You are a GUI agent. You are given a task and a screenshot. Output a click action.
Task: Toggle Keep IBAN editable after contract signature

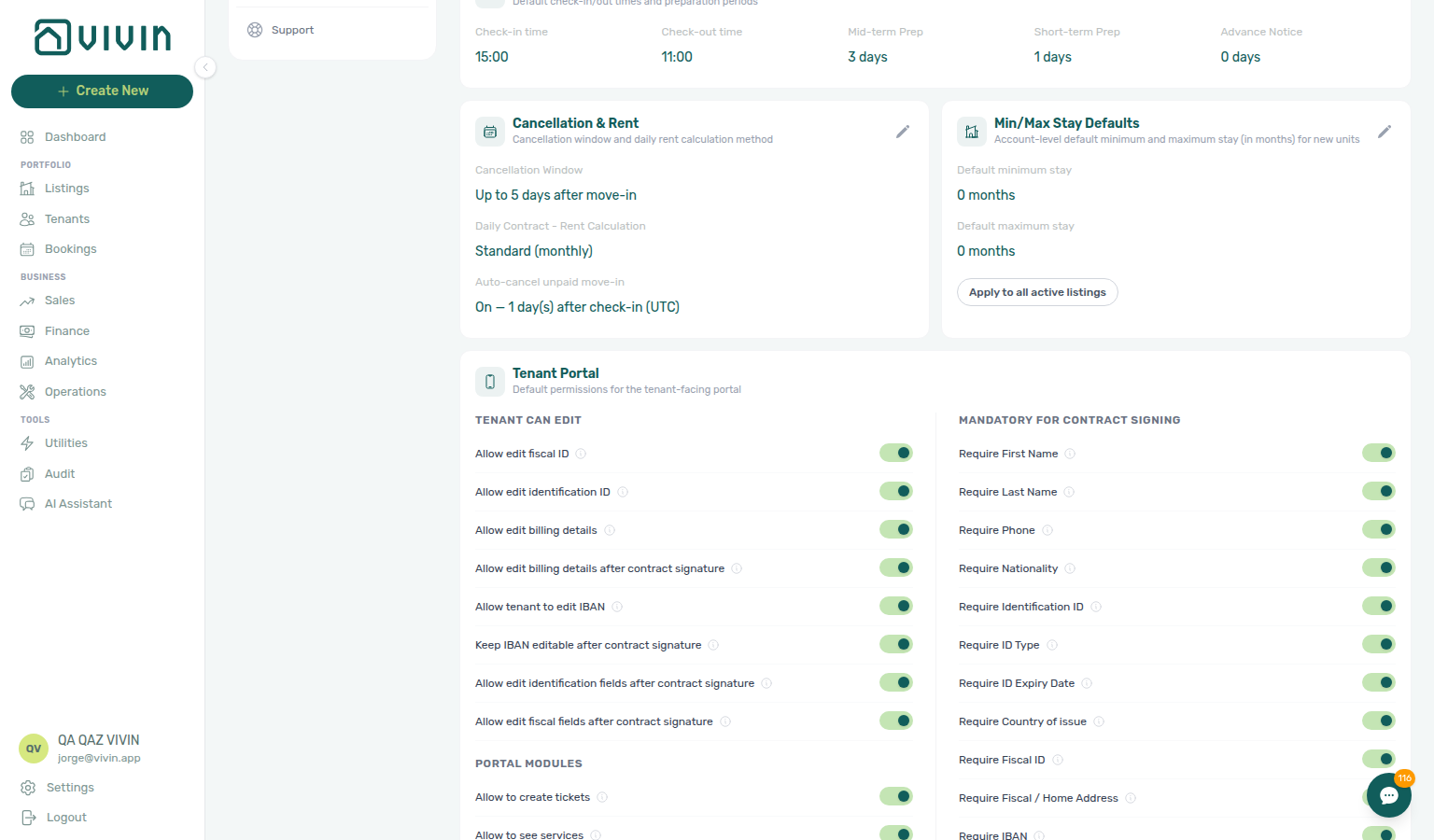[896, 645]
